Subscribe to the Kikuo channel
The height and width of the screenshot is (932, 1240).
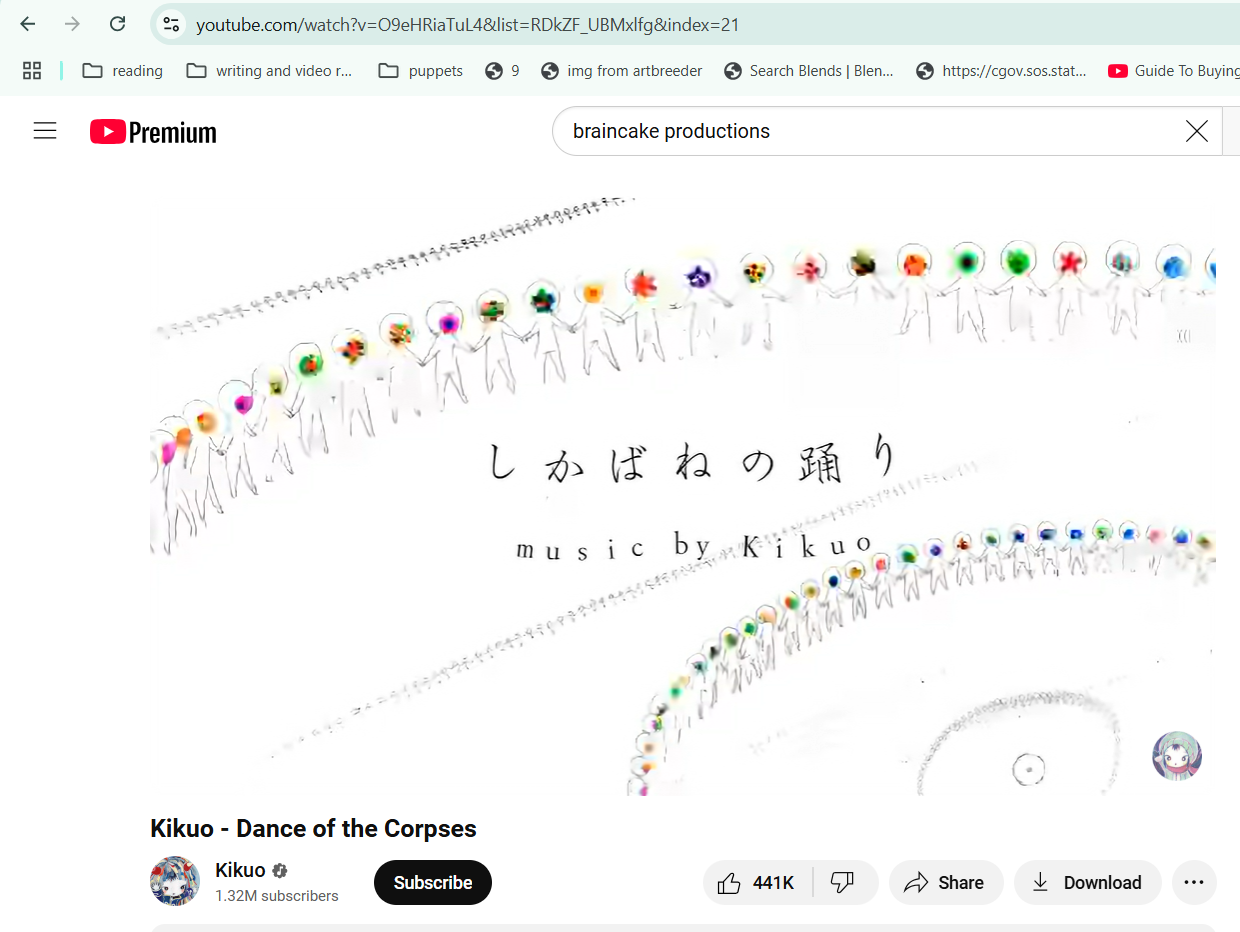point(433,882)
